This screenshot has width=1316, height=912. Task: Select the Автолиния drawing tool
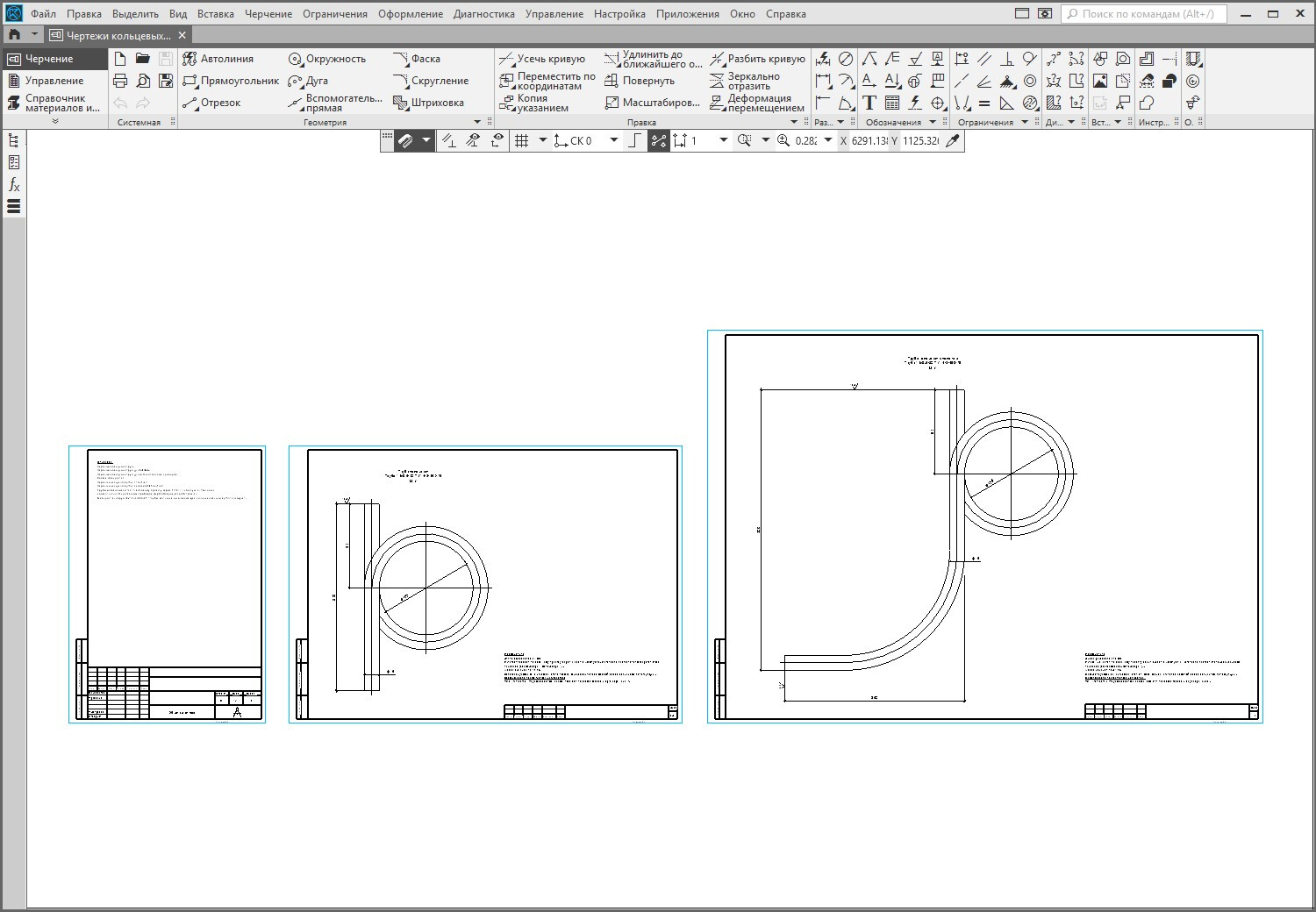218,59
